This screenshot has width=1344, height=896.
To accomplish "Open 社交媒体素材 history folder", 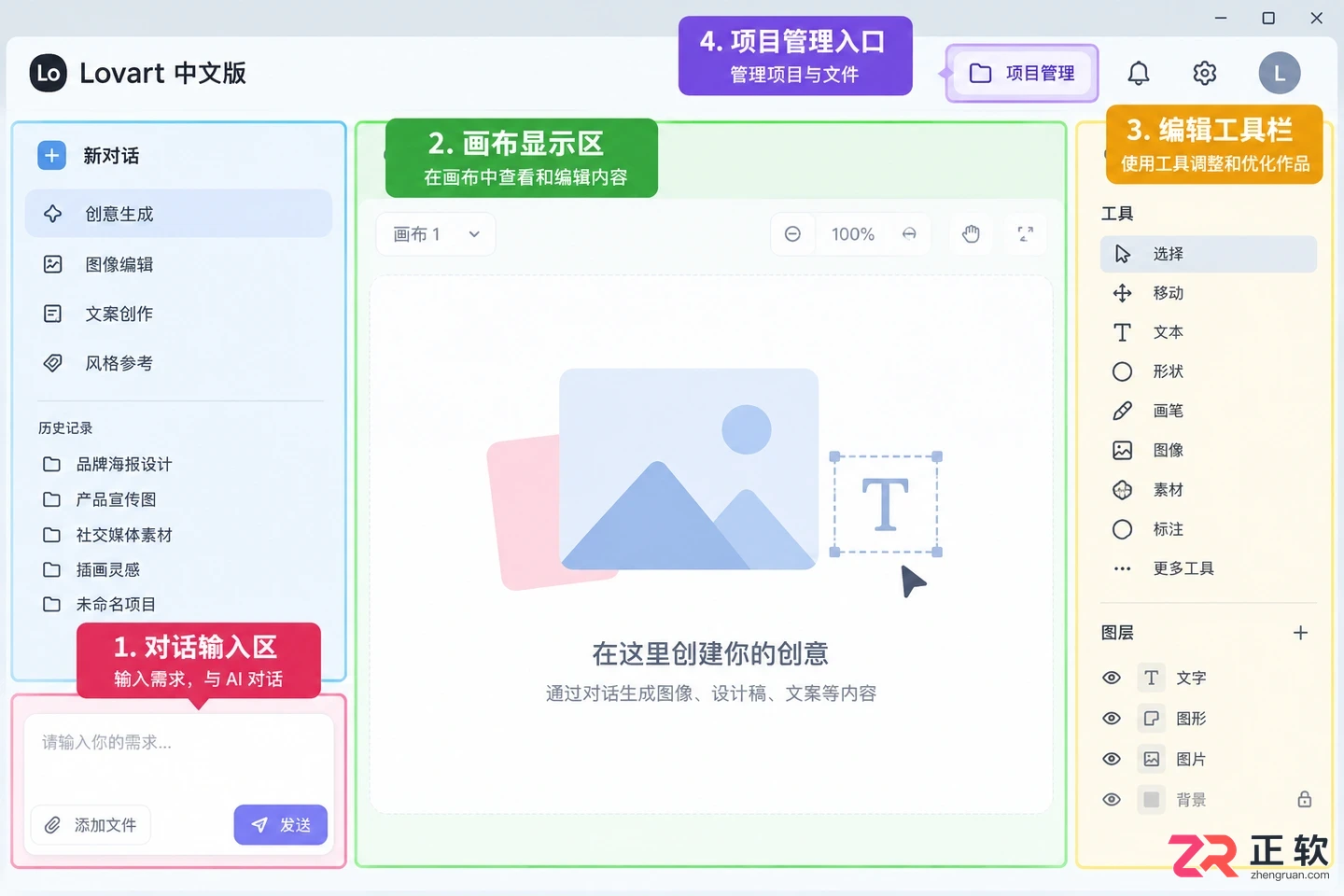I will point(107,535).
